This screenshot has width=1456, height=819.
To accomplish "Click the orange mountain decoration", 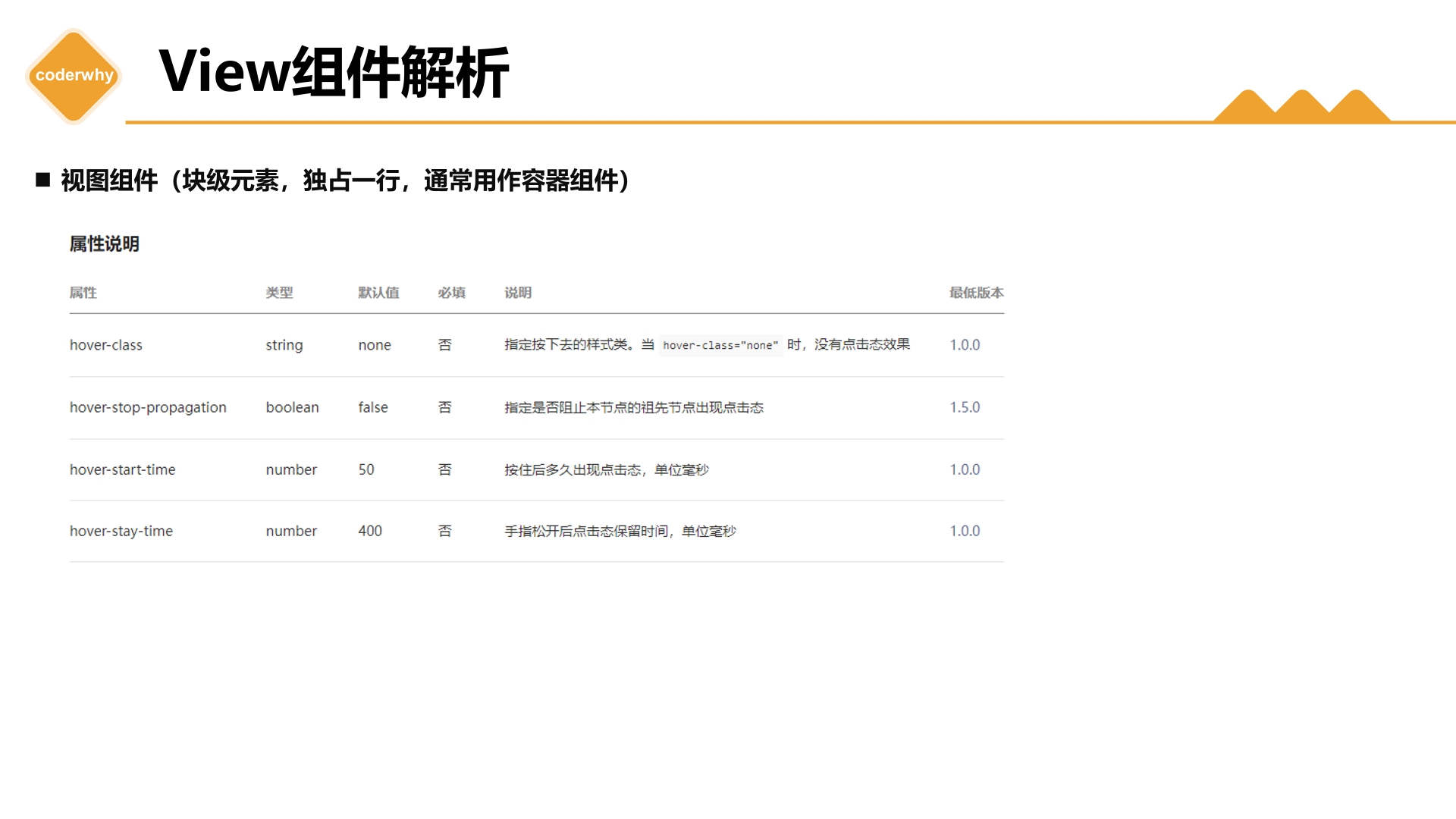I will 1301,108.
